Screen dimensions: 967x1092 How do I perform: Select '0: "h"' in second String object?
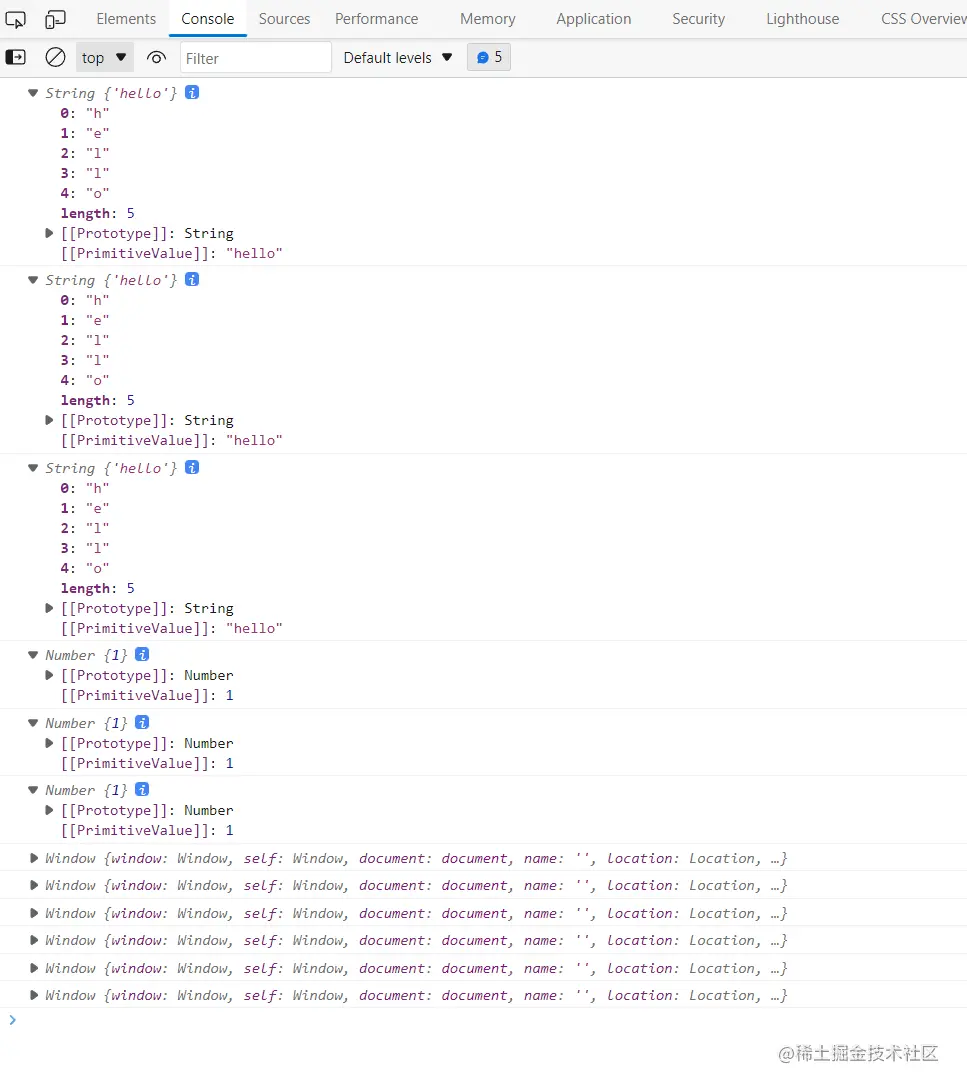click(x=84, y=300)
